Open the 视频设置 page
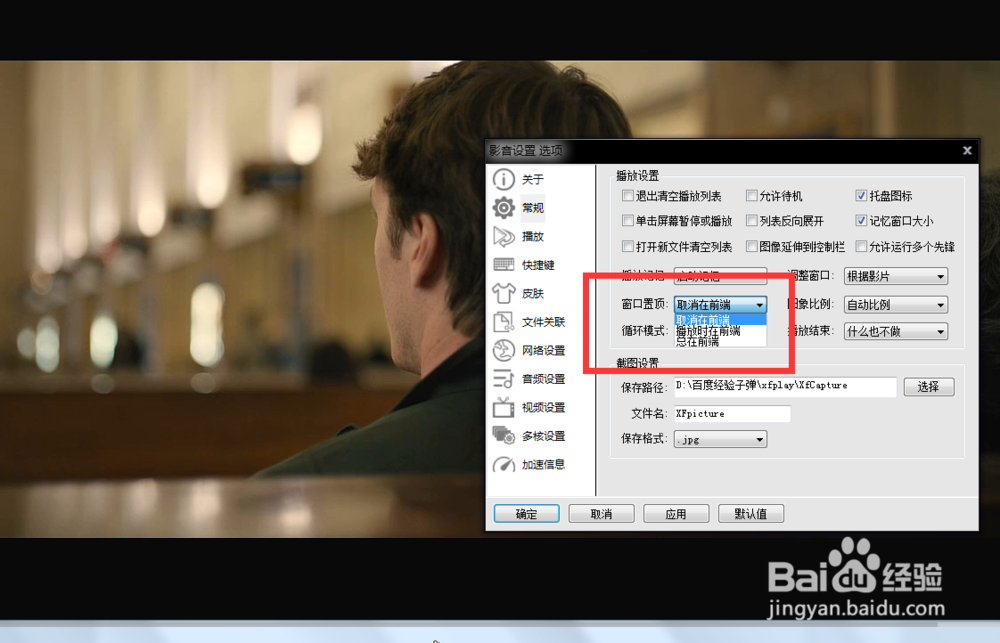 coord(543,407)
